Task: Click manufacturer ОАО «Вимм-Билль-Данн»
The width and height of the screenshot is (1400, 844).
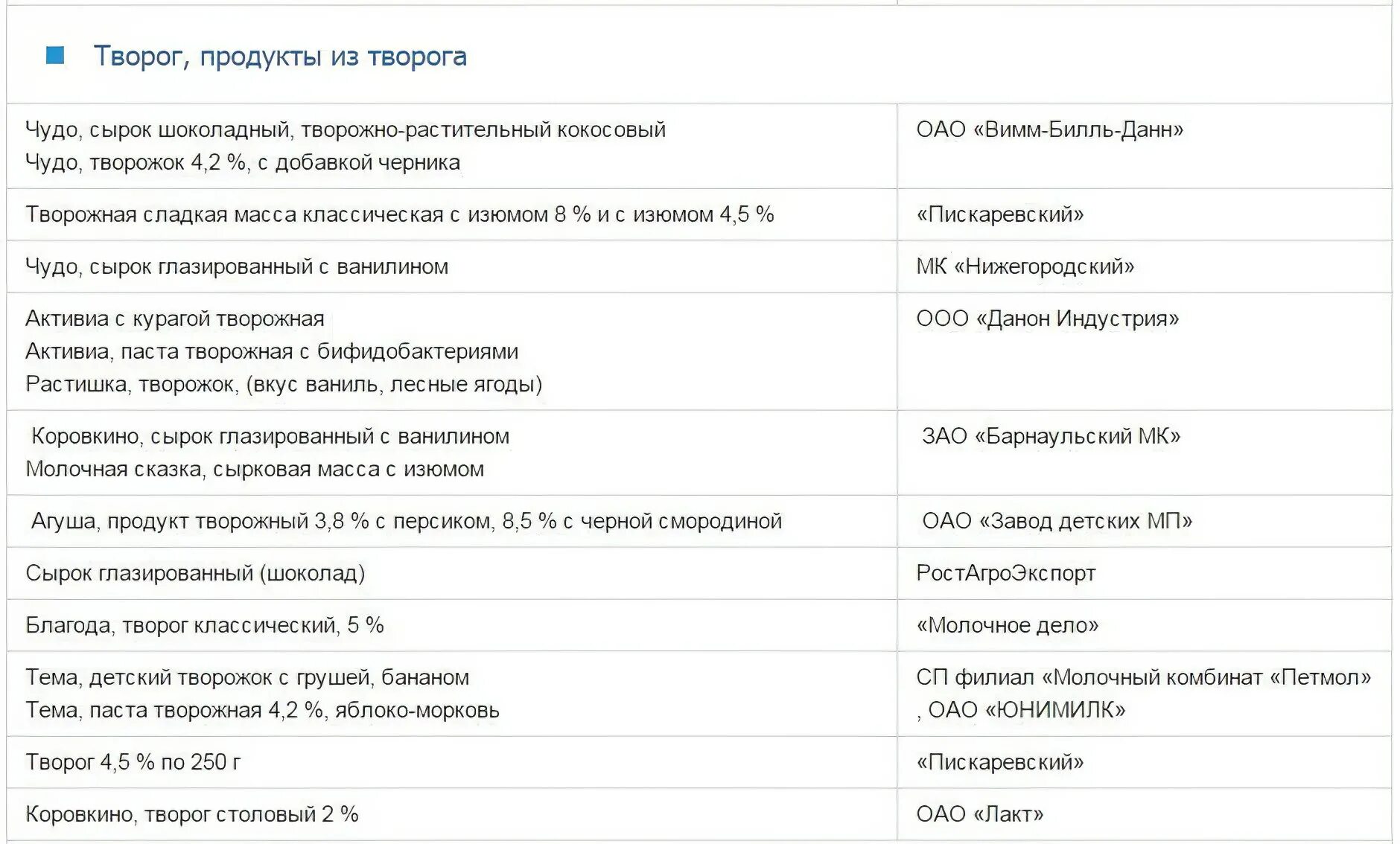Action: point(1049,130)
